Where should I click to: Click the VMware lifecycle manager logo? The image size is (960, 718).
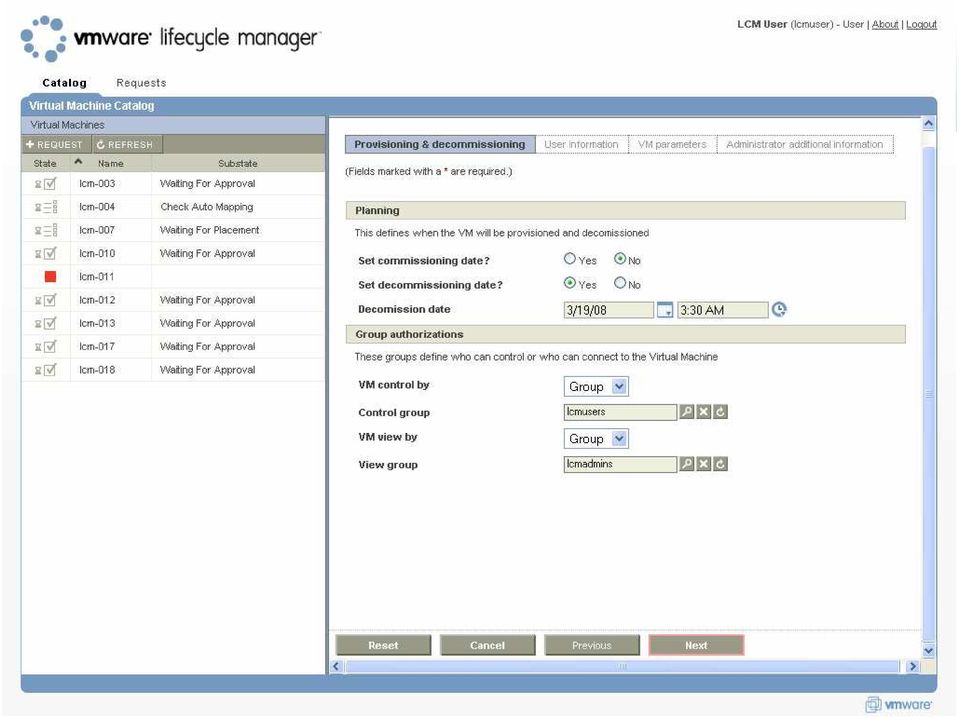[x=170, y=38]
